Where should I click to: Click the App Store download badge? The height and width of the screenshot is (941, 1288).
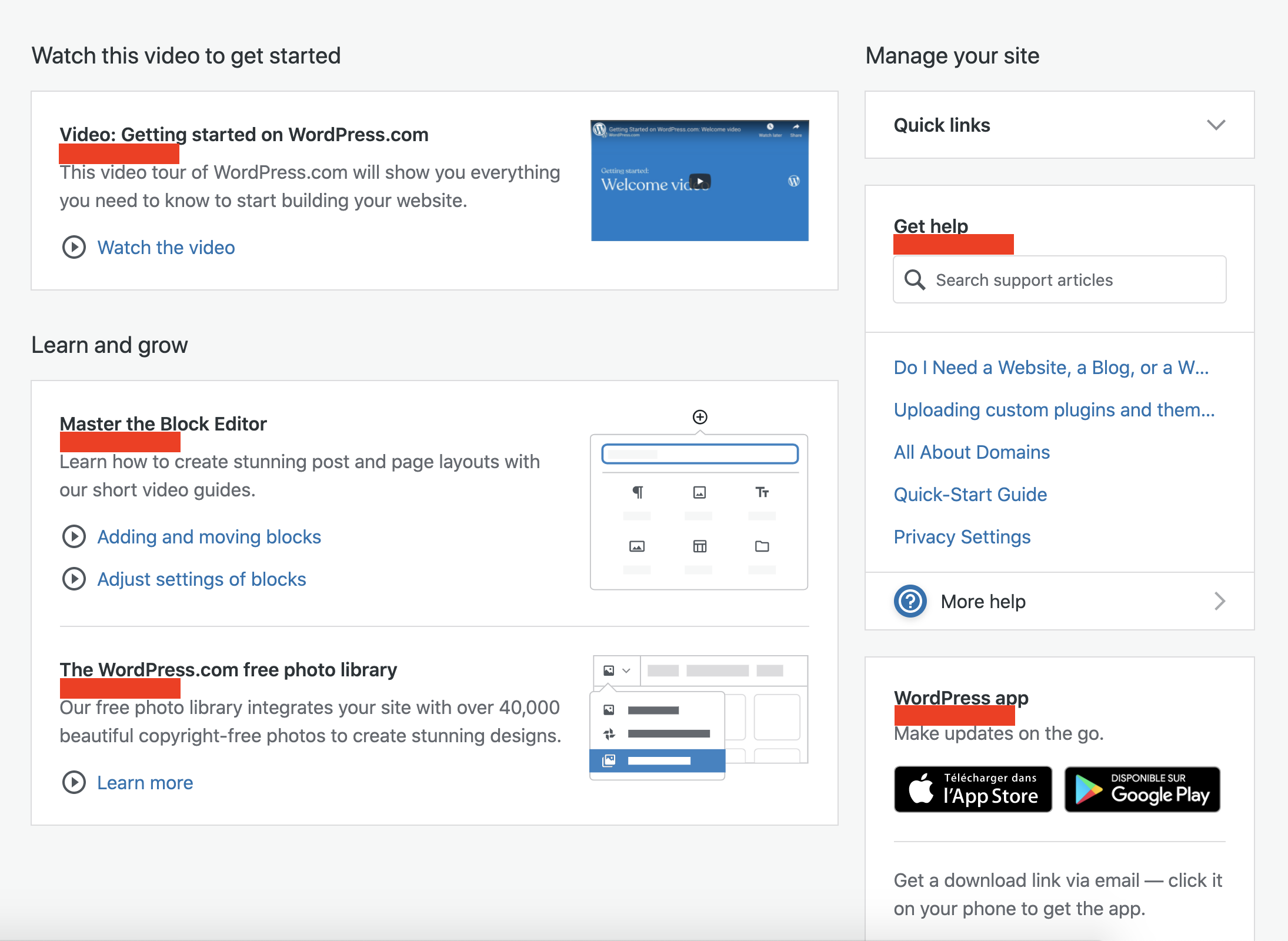point(973,789)
